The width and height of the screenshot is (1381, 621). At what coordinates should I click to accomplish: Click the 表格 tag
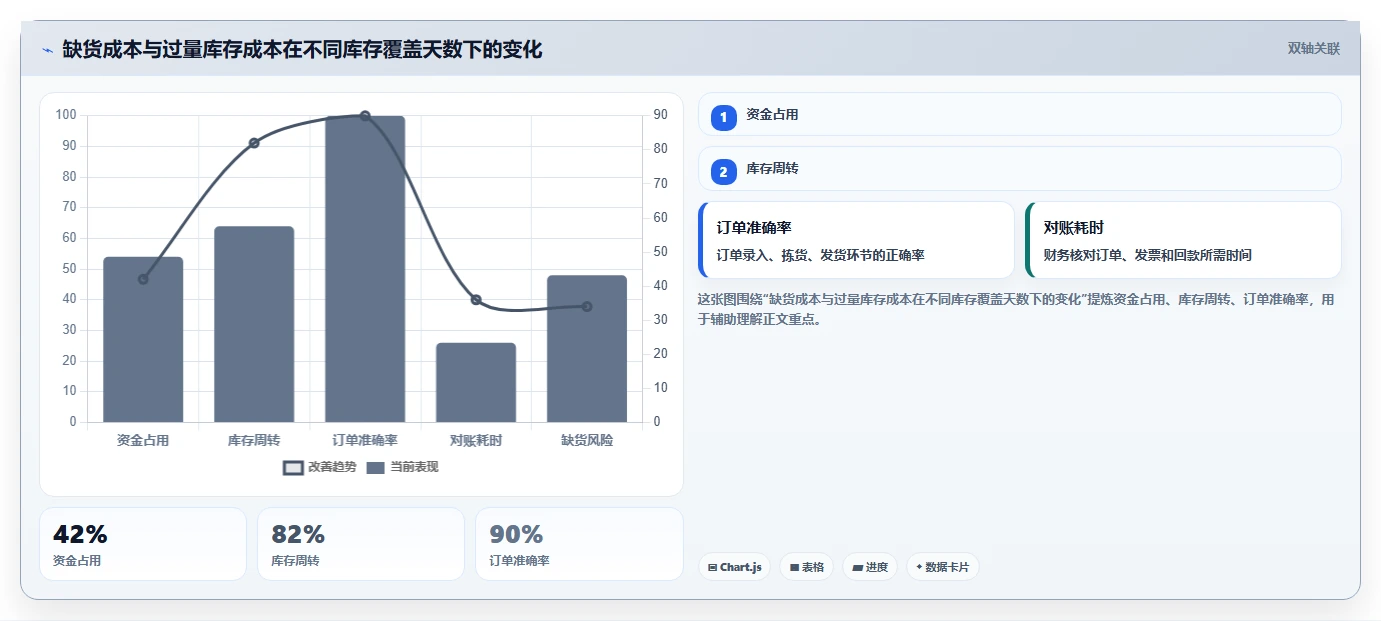coord(806,567)
